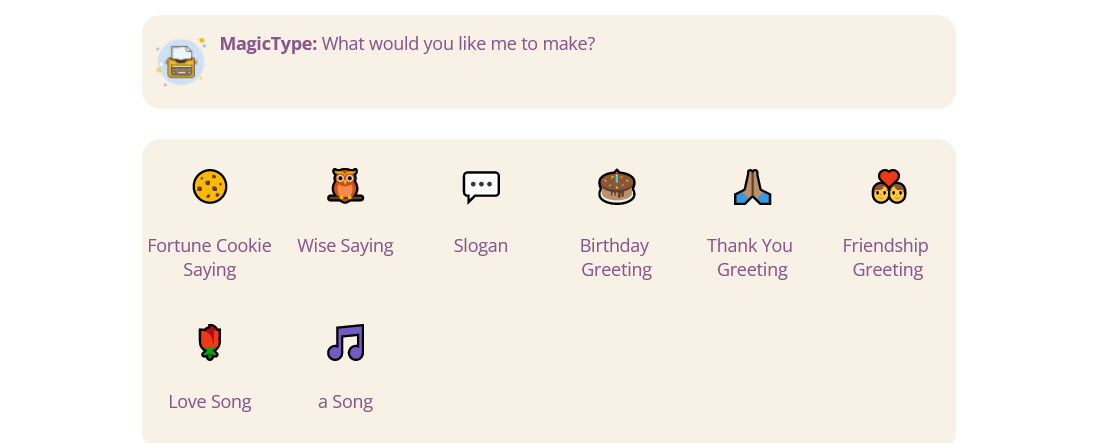Viewport: 1098px width, 443px height.
Task: Click the fortune cookie icon
Action: click(210, 186)
